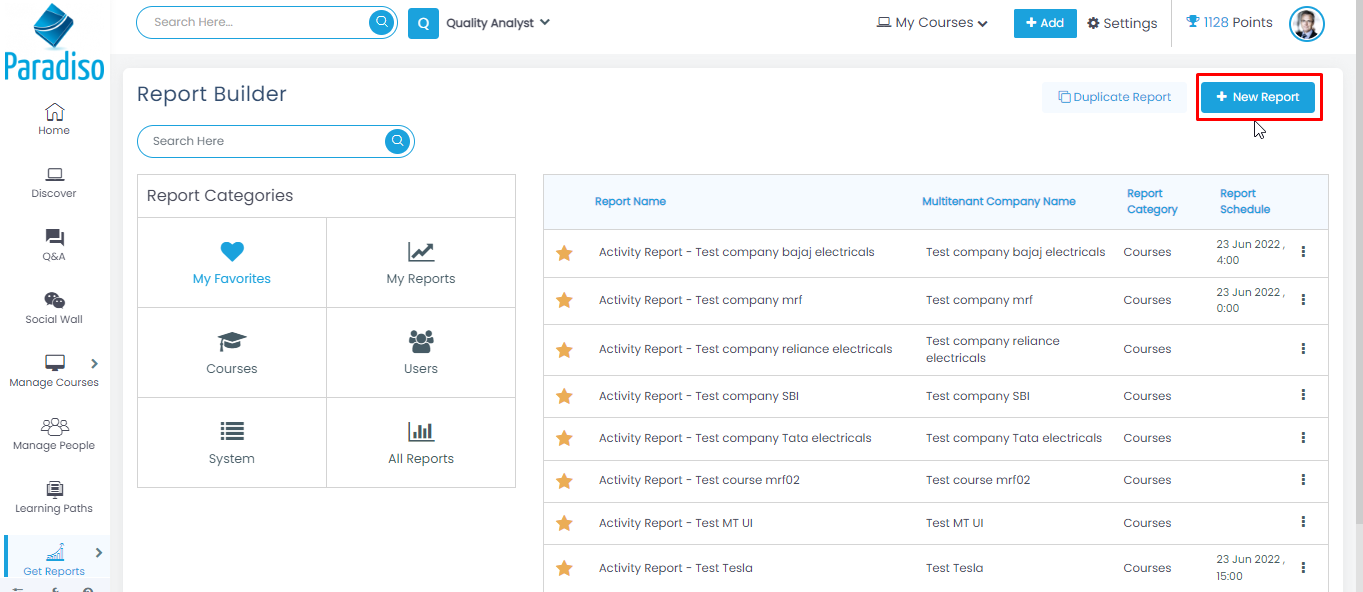Click the Duplicate Report button
Viewport: 1363px width, 592px height.
coord(1114,97)
